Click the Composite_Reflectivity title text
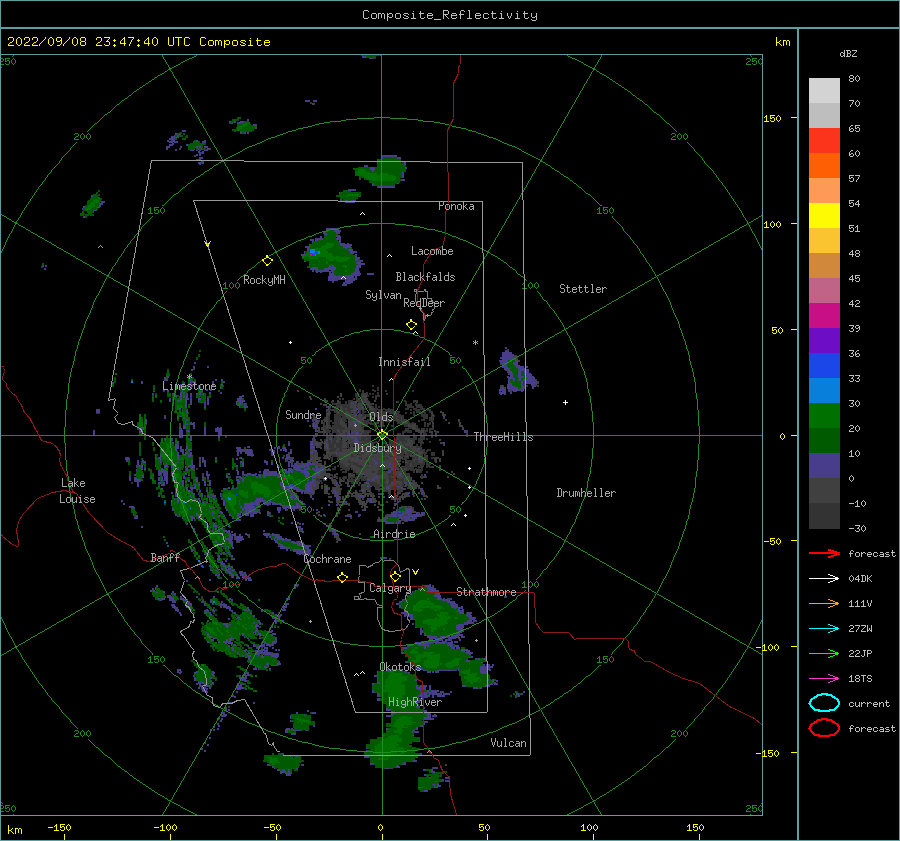The width and height of the screenshot is (900, 841). coord(450,15)
